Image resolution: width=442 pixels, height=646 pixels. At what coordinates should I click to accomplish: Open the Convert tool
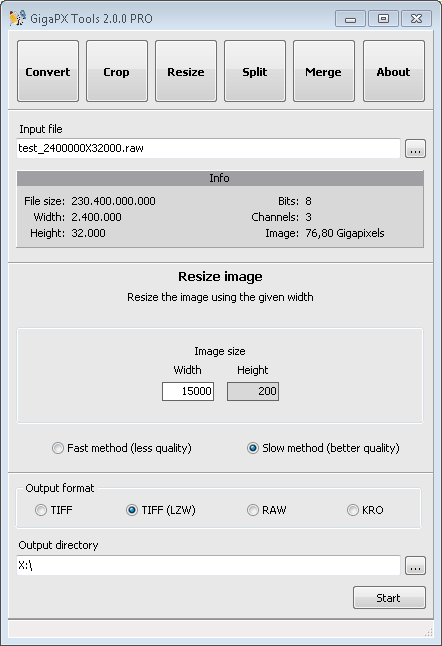coord(48,71)
